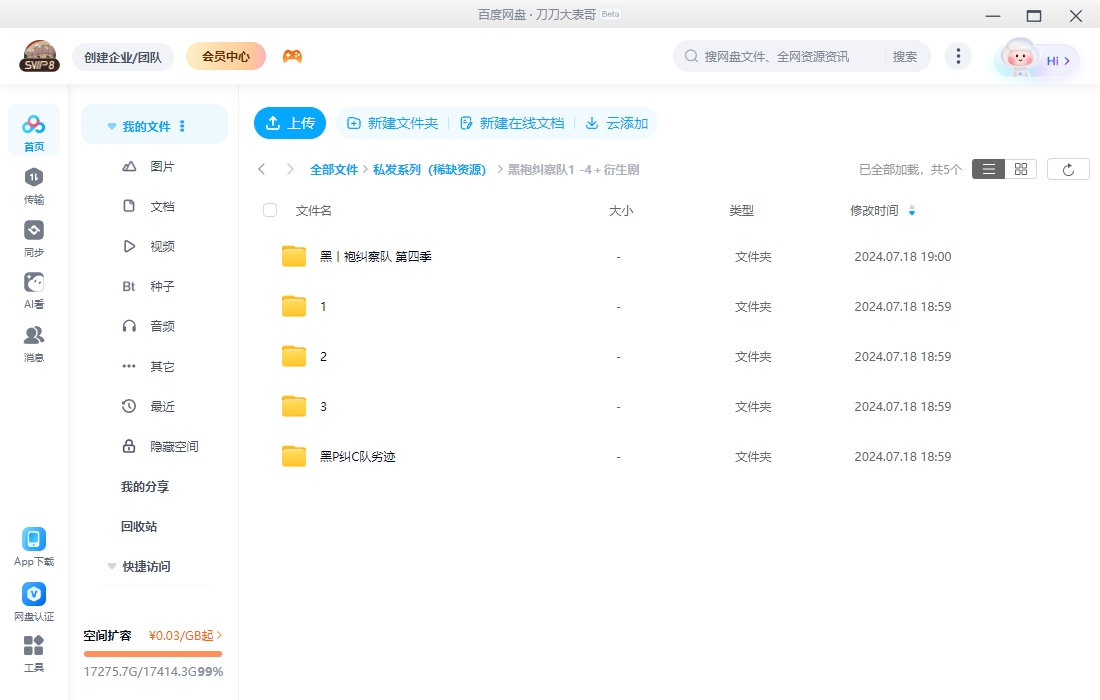Open 我的分享 in sidebar

click(145, 486)
